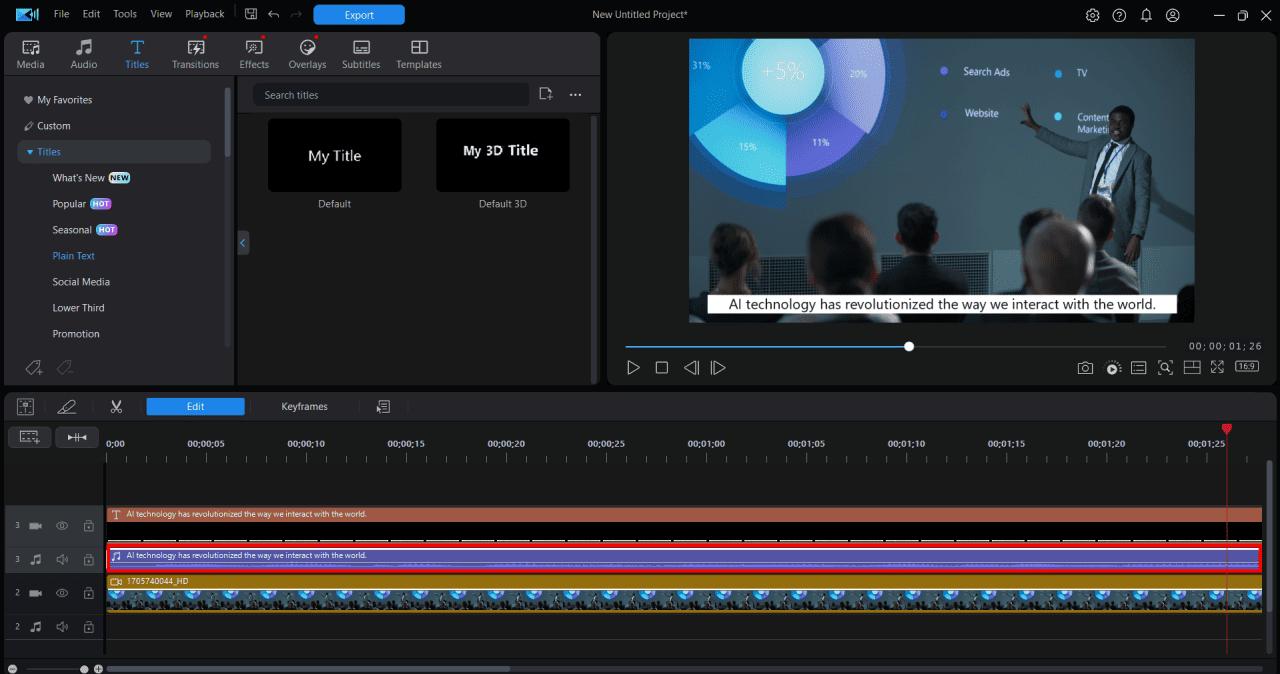
Task: Click the Export button
Action: (x=358, y=14)
